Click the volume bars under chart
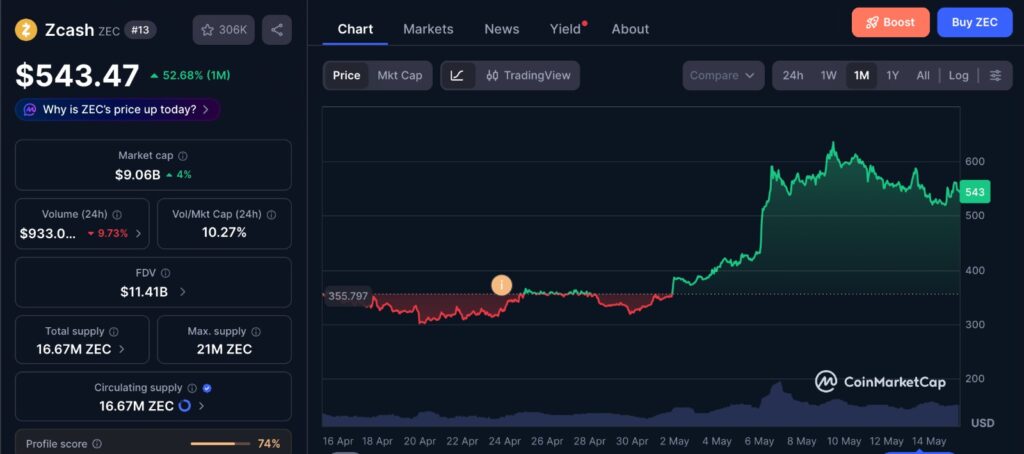The image size is (1024, 454). coord(641,408)
